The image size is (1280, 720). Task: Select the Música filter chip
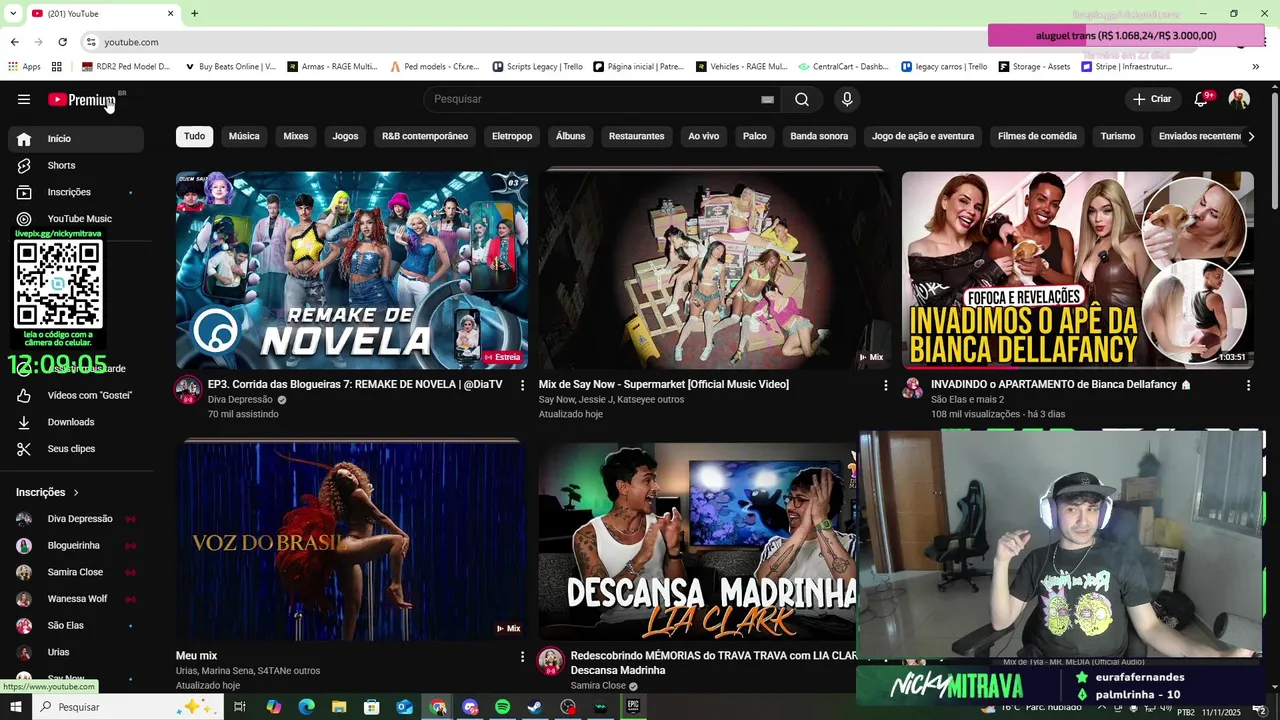pos(244,136)
